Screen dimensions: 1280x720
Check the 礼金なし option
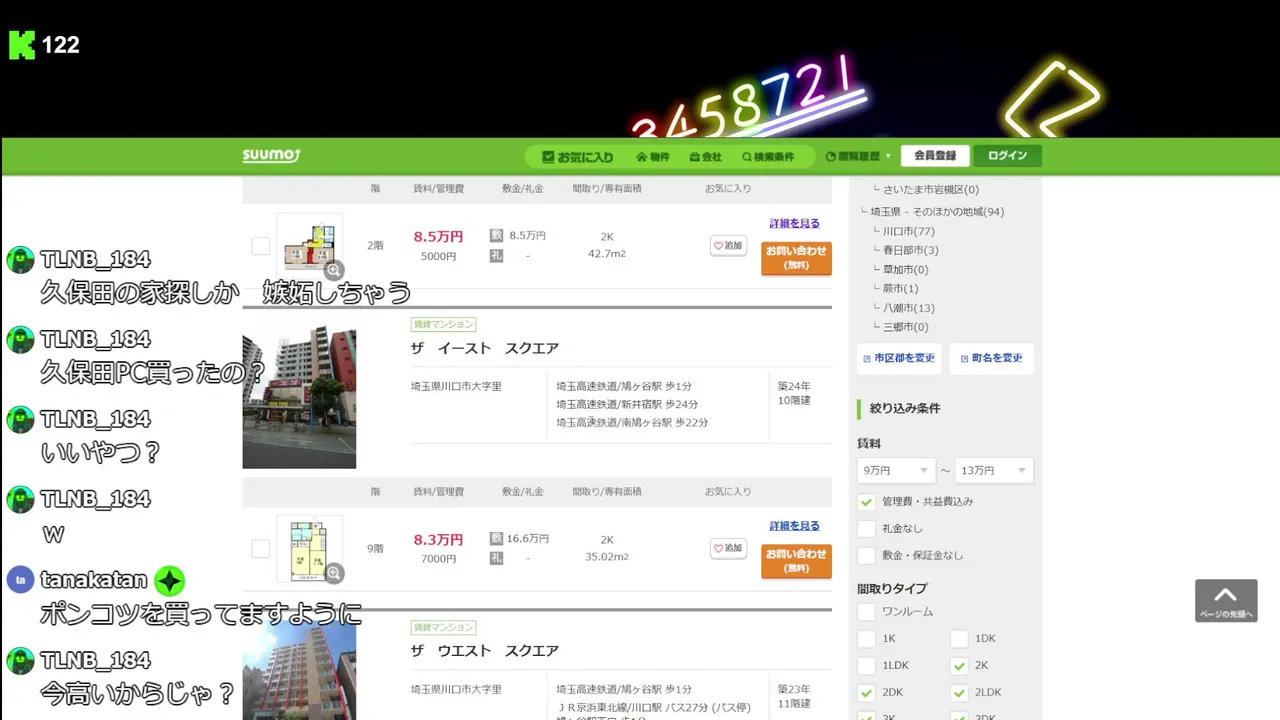point(867,529)
